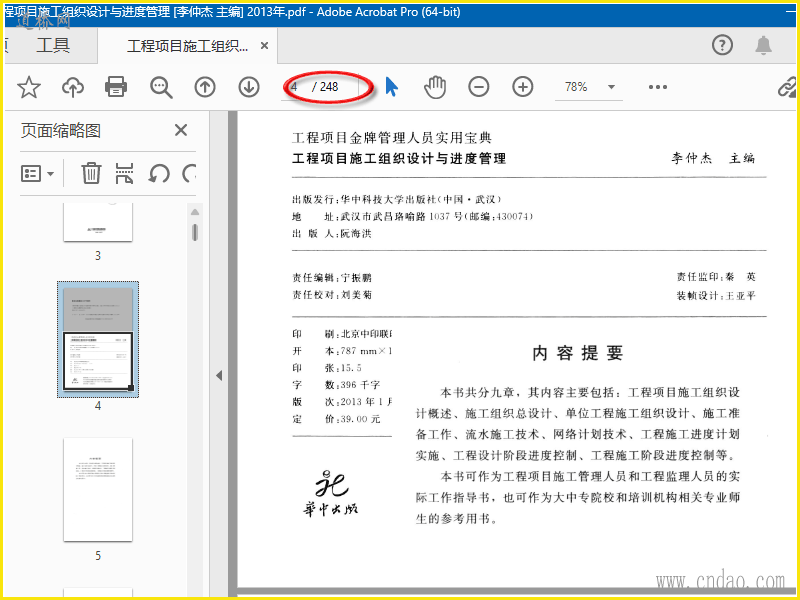Open thumbnail options dropdown menu
This screenshot has height=600, width=800.
[37, 173]
